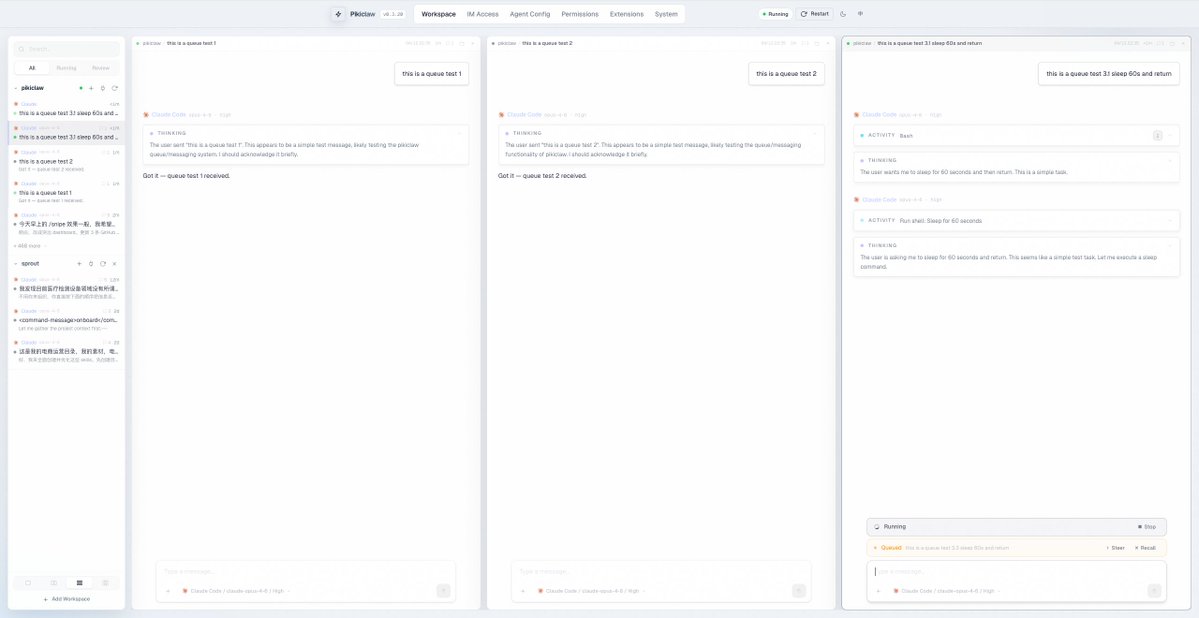
Task: Switch to three-pane layout
Action: click(x=80, y=583)
